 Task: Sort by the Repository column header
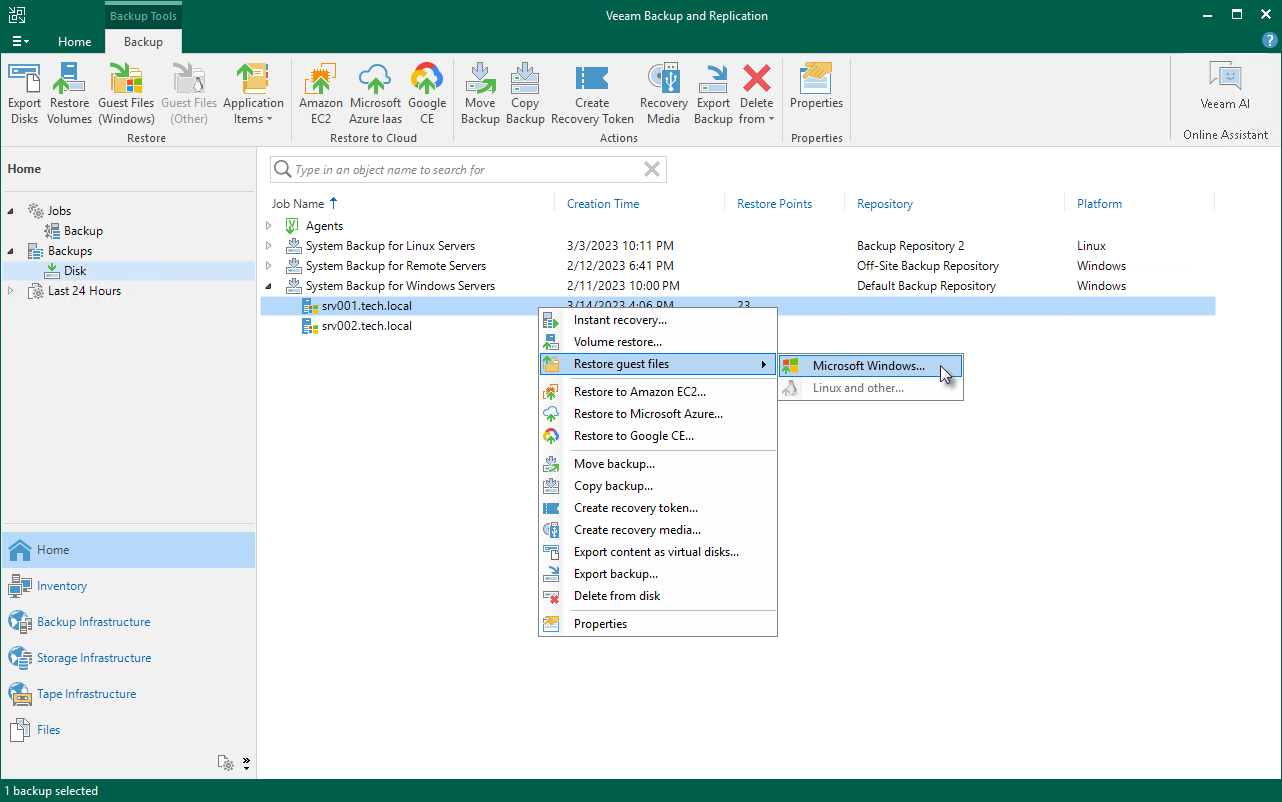pyautogui.click(x=885, y=204)
